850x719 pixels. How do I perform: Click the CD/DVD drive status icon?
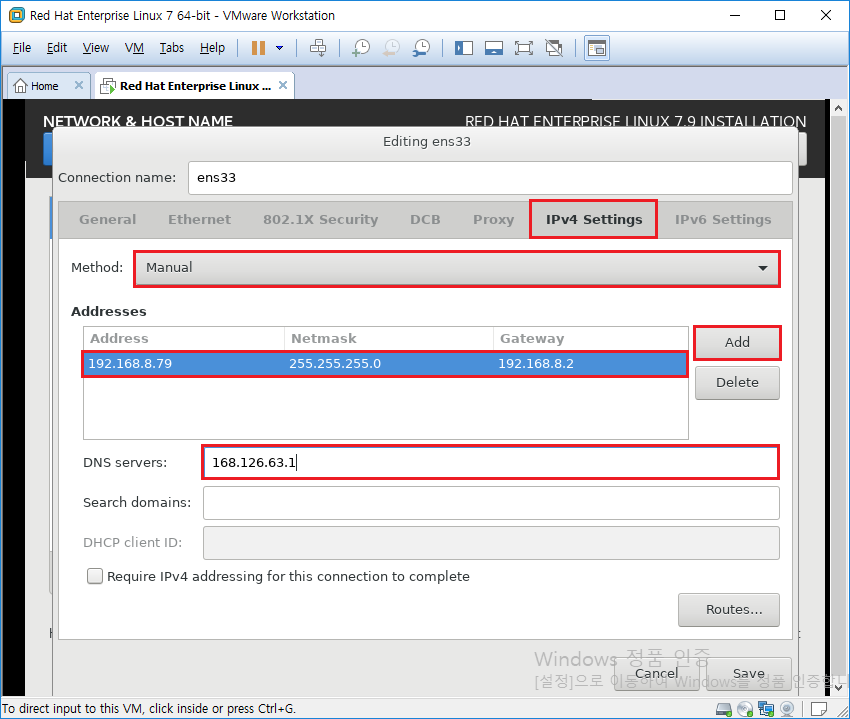745,709
